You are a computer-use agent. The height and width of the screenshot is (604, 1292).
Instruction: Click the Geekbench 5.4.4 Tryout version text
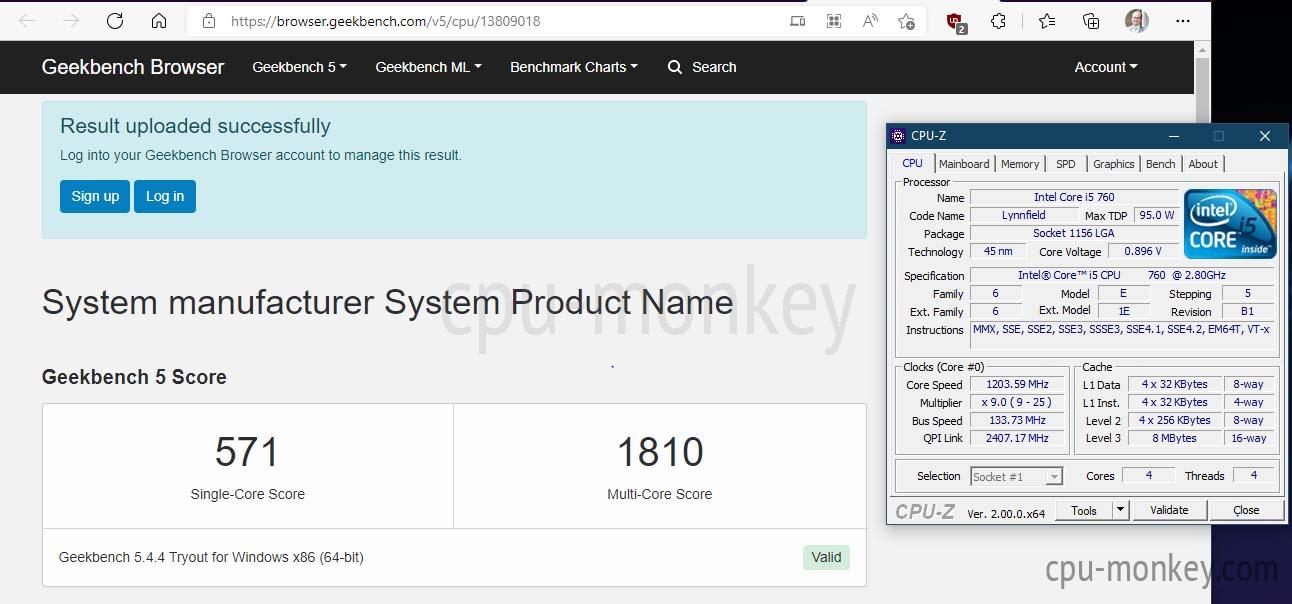211,557
